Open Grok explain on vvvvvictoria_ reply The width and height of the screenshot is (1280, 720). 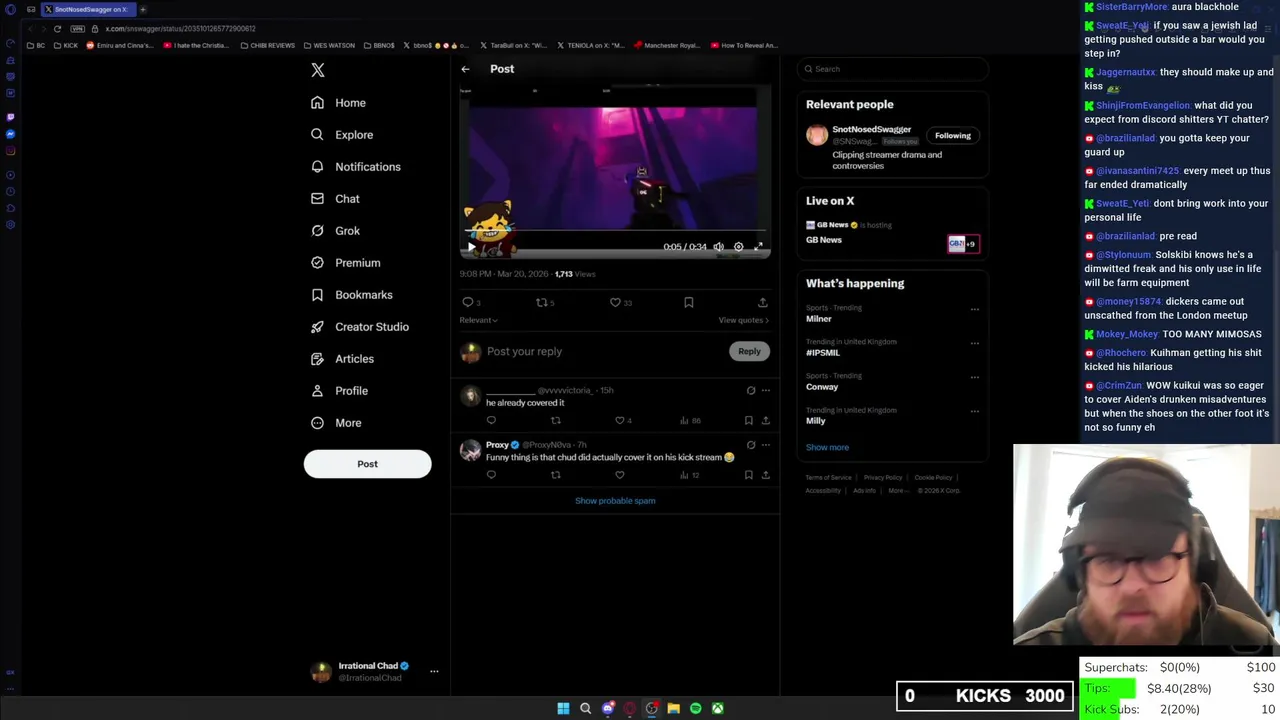click(x=750, y=390)
